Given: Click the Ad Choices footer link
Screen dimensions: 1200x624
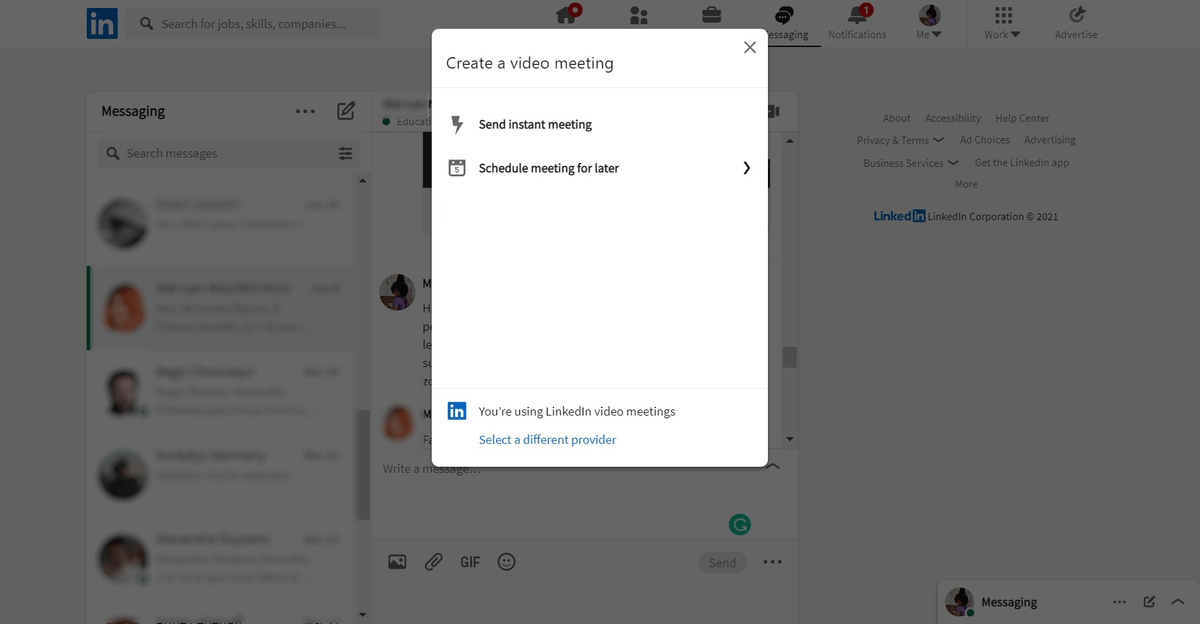Looking at the screenshot, I should [x=985, y=140].
